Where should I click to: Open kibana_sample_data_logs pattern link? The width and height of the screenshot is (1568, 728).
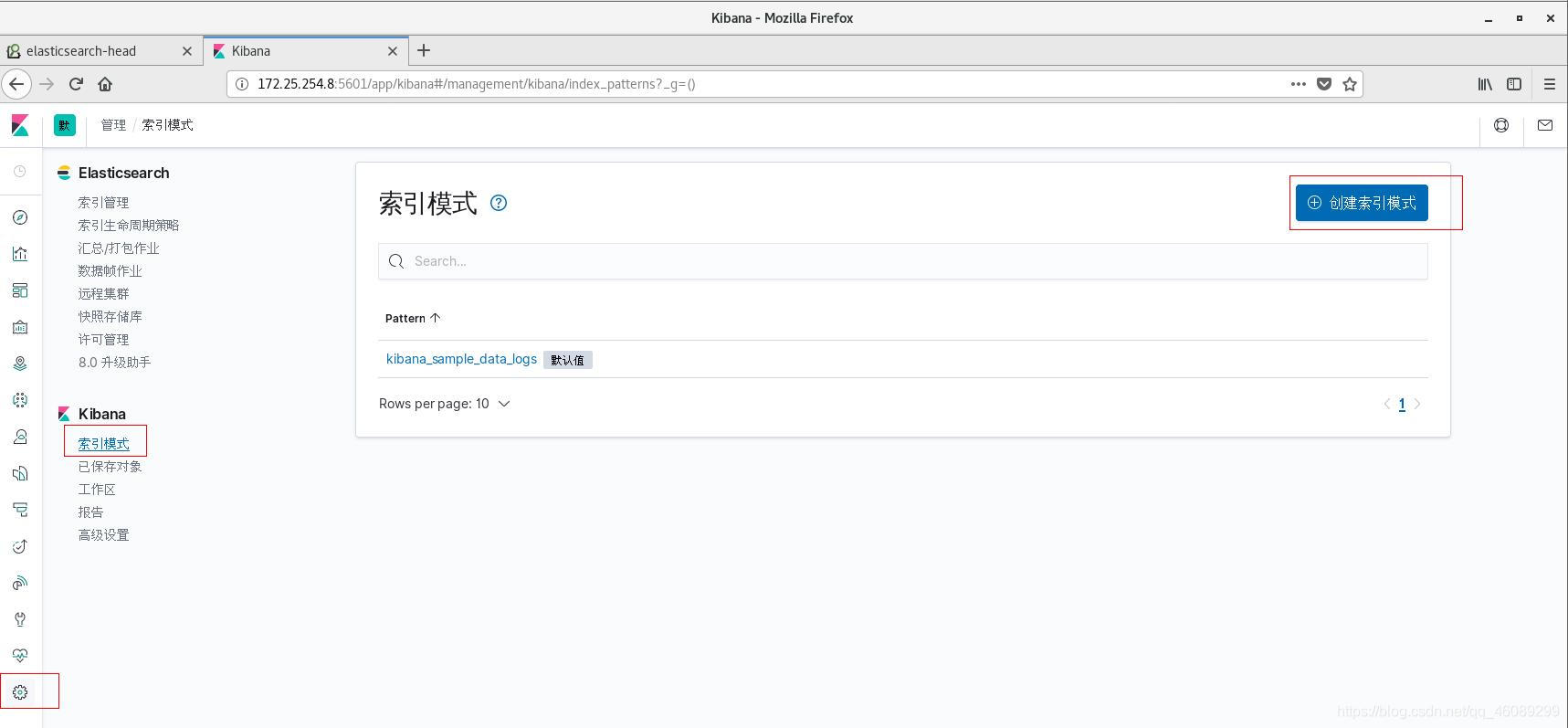[x=461, y=359]
